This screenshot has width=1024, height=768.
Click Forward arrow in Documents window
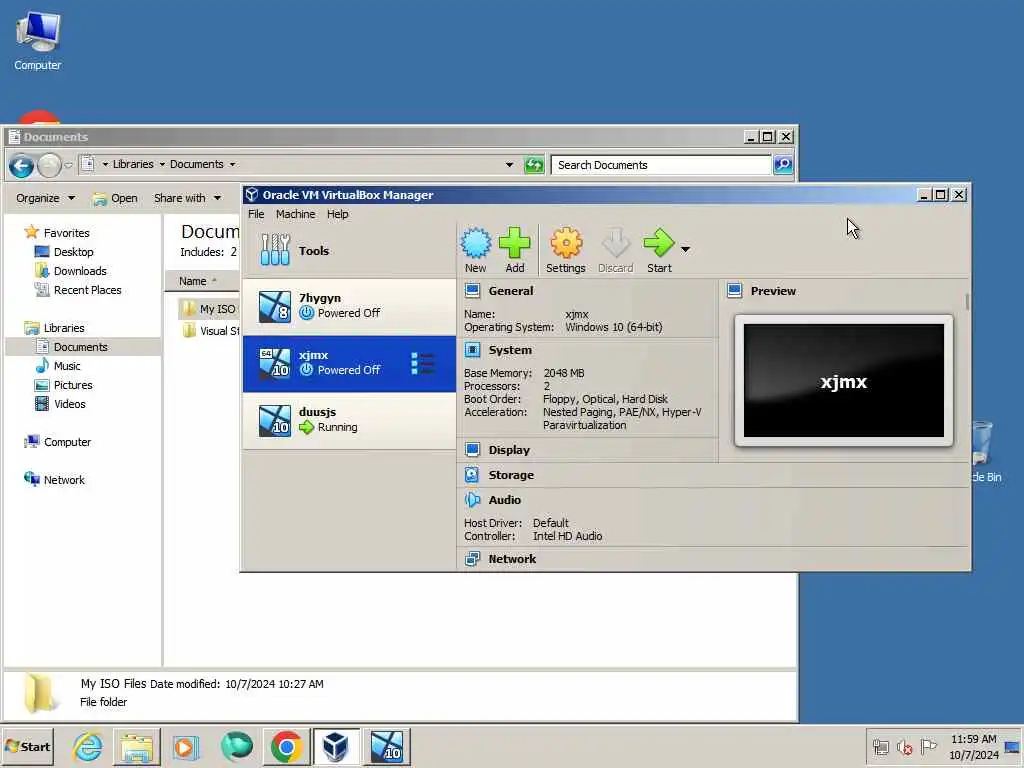click(x=49, y=166)
